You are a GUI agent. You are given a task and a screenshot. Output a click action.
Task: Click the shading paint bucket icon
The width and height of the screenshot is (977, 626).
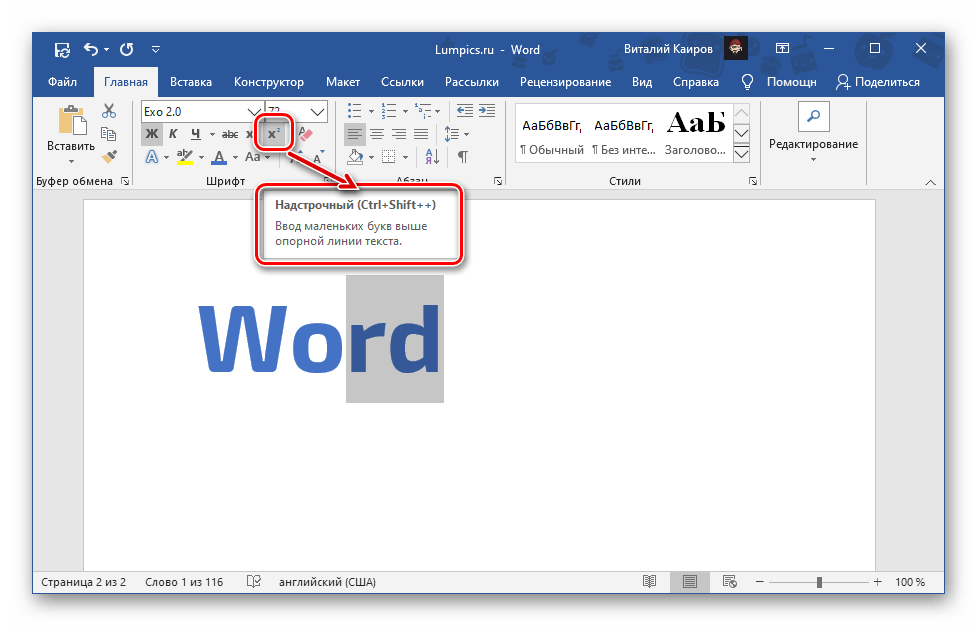(355, 157)
